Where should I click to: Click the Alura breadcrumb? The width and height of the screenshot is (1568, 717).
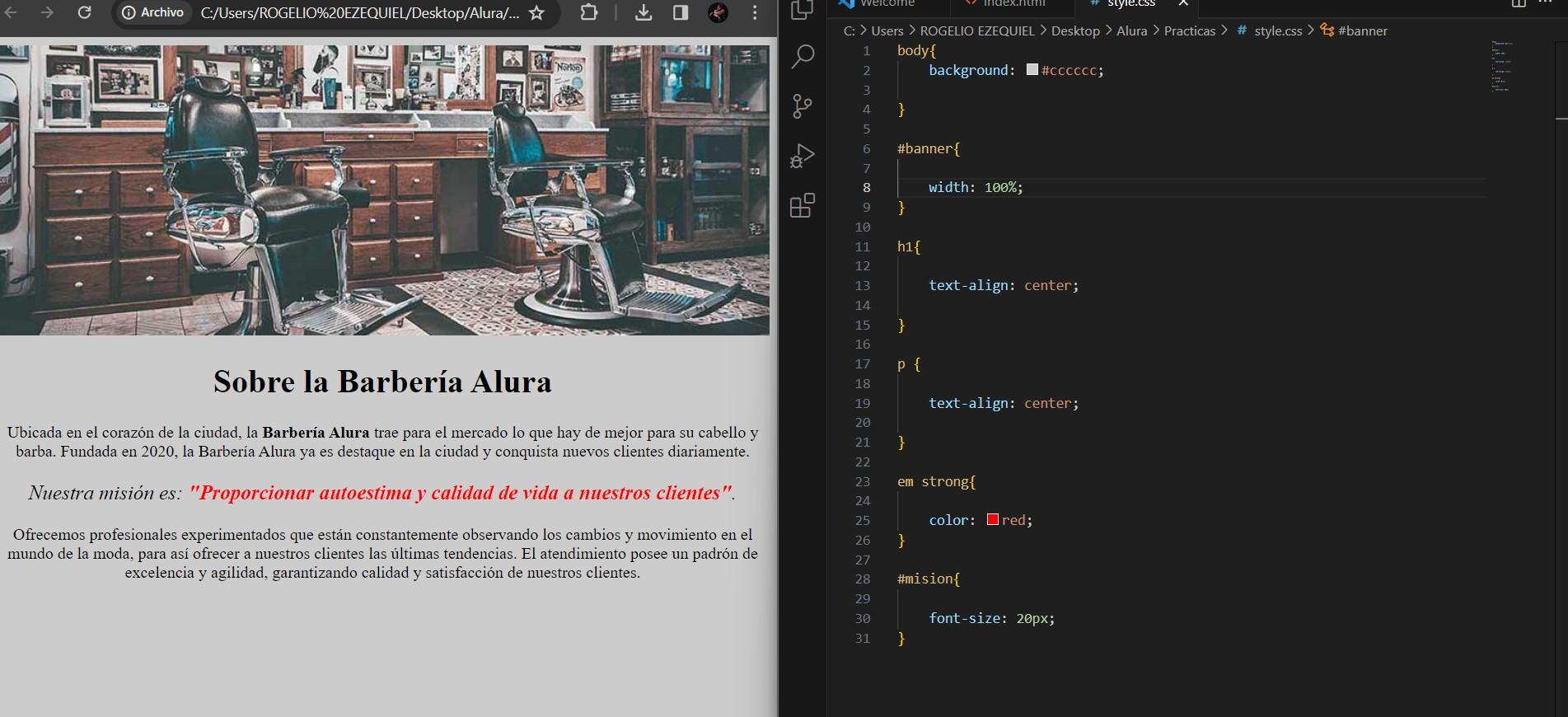point(1131,30)
